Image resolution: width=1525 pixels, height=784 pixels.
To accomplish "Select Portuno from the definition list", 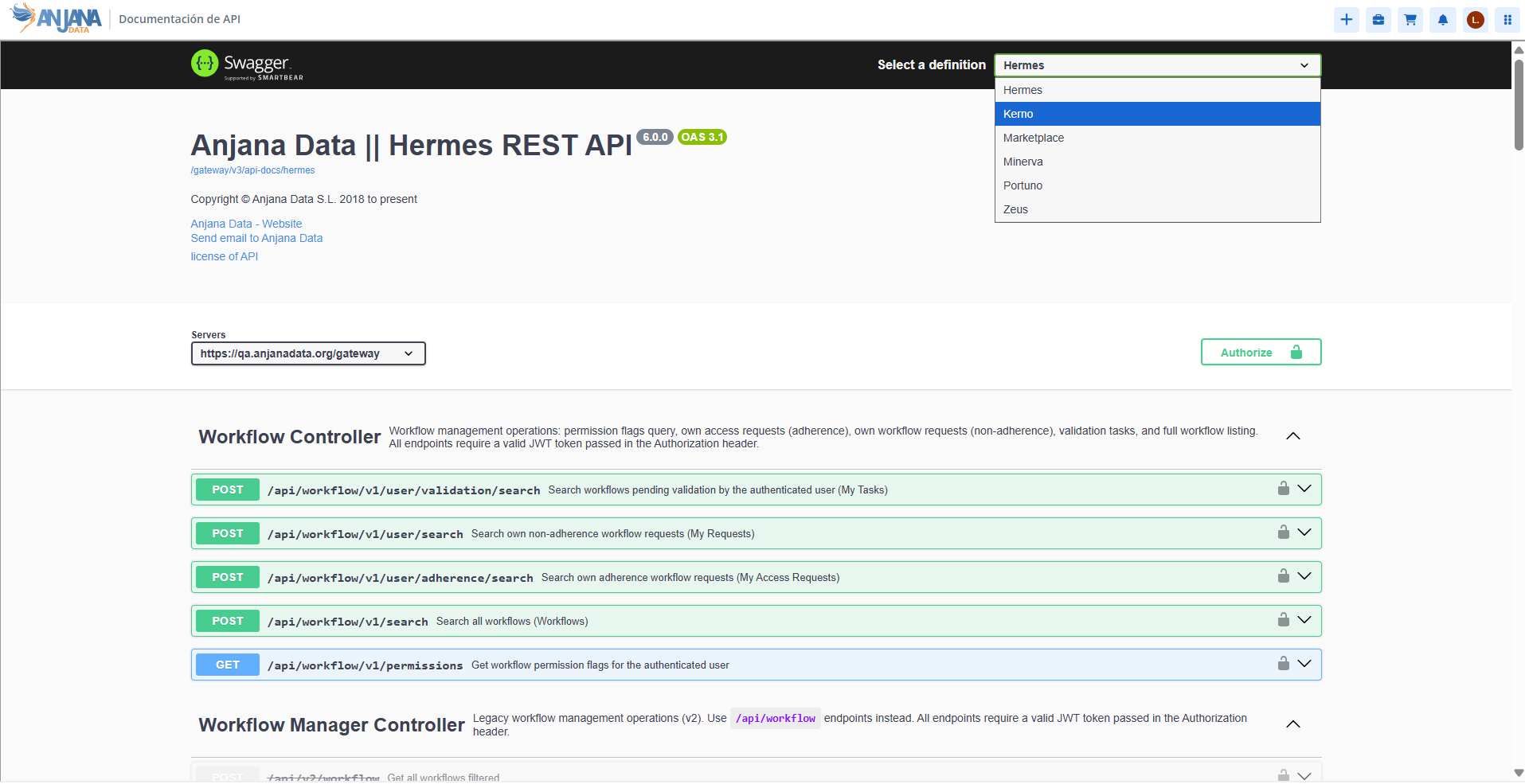I will pos(1158,185).
